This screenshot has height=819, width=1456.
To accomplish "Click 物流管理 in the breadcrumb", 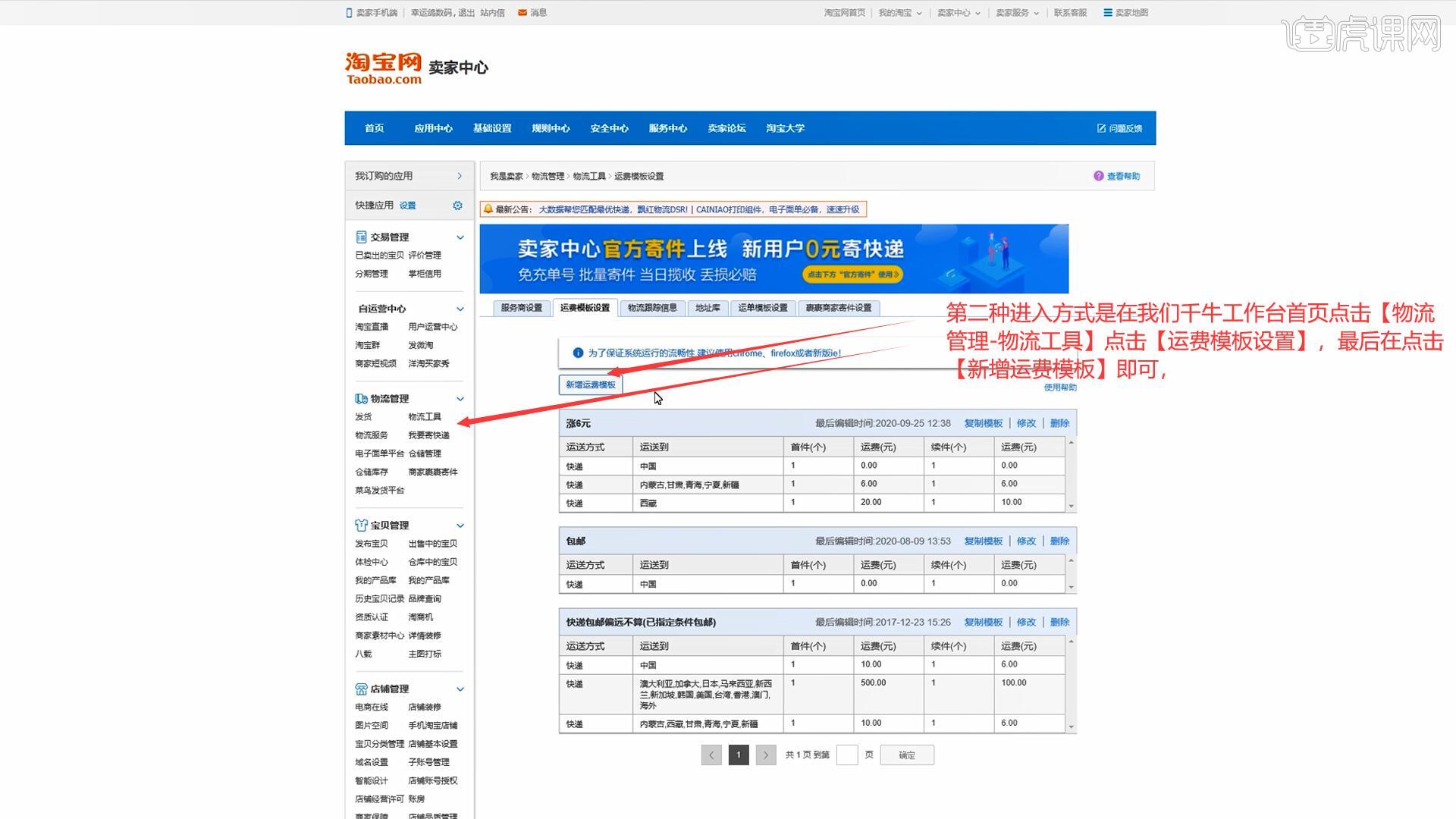I will coord(548,176).
